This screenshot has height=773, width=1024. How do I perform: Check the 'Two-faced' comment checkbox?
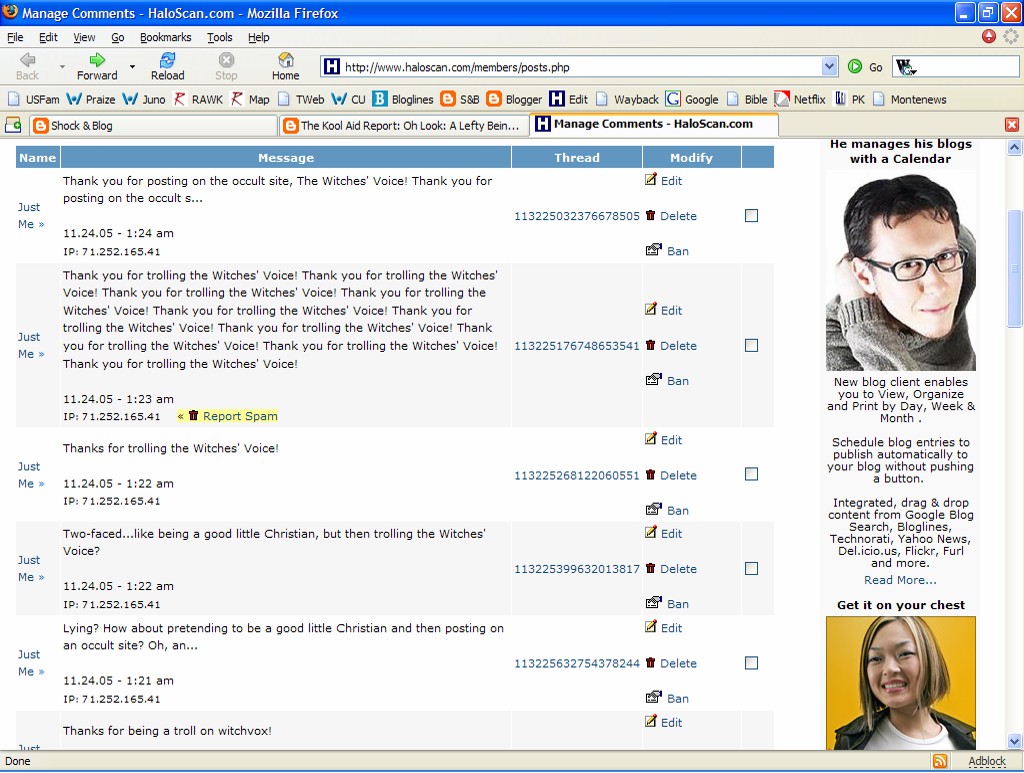tap(752, 569)
